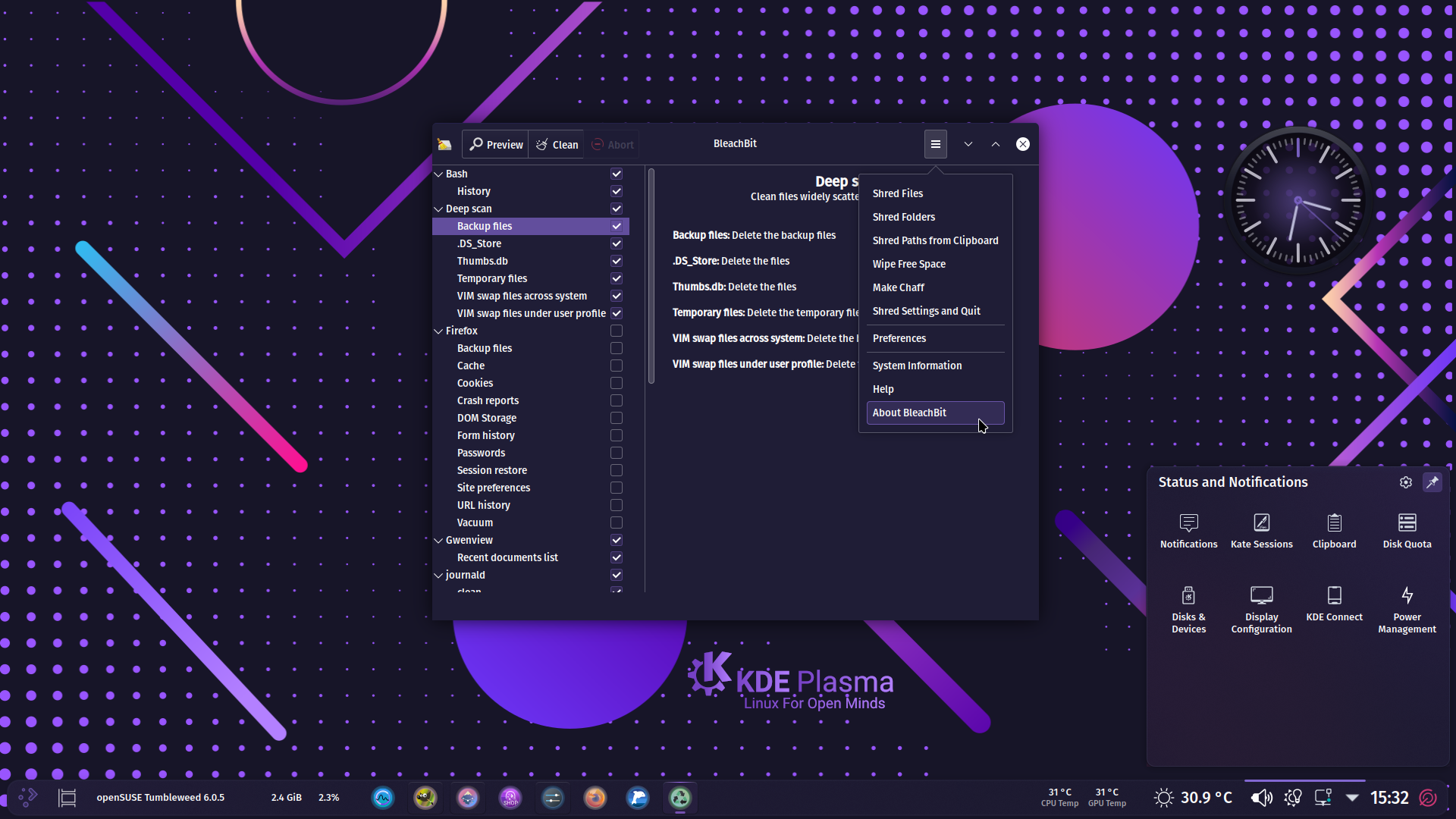Choose Shred Paths from Clipboard
Viewport: 1456px width, 819px height.
click(935, 240)
